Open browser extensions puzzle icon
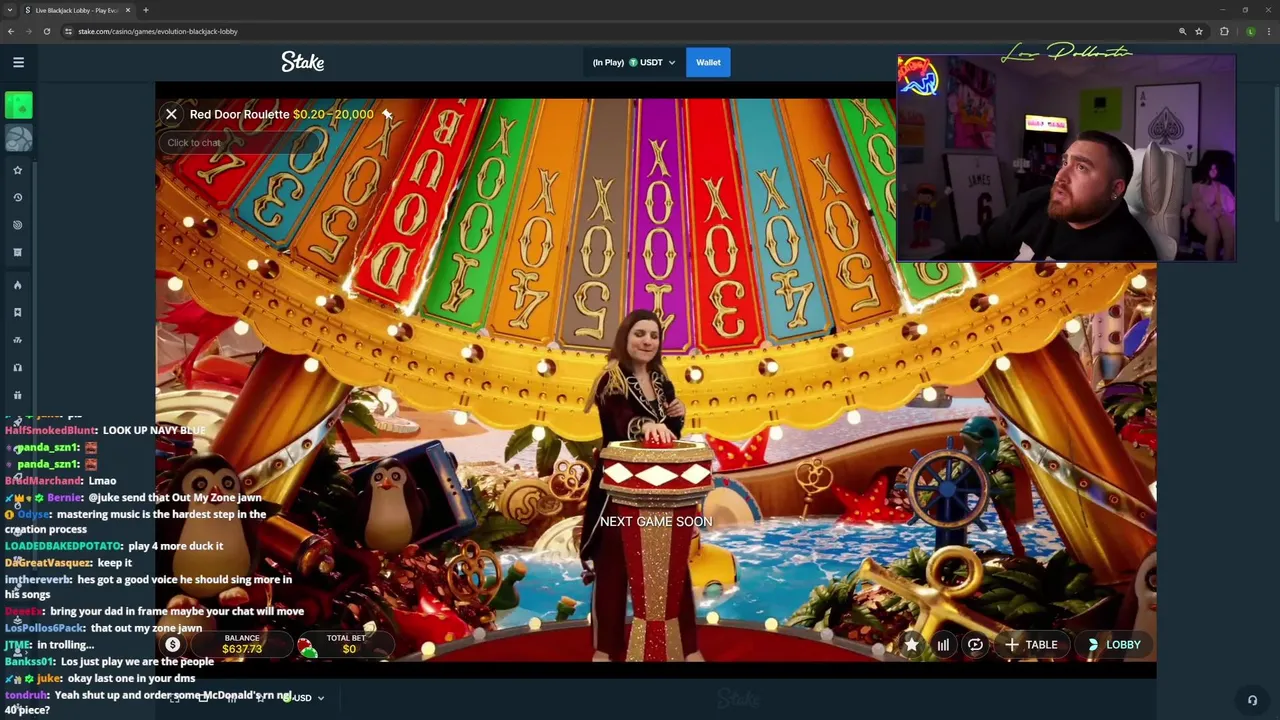The image size is (1280, 720). 1224,31
